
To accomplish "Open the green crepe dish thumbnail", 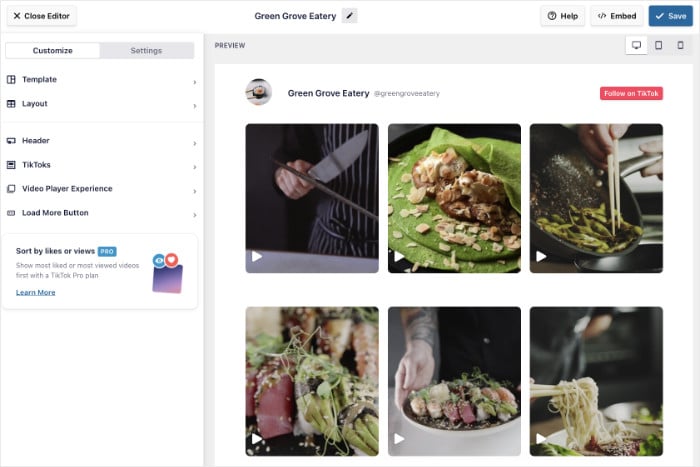I will (454, 198).
